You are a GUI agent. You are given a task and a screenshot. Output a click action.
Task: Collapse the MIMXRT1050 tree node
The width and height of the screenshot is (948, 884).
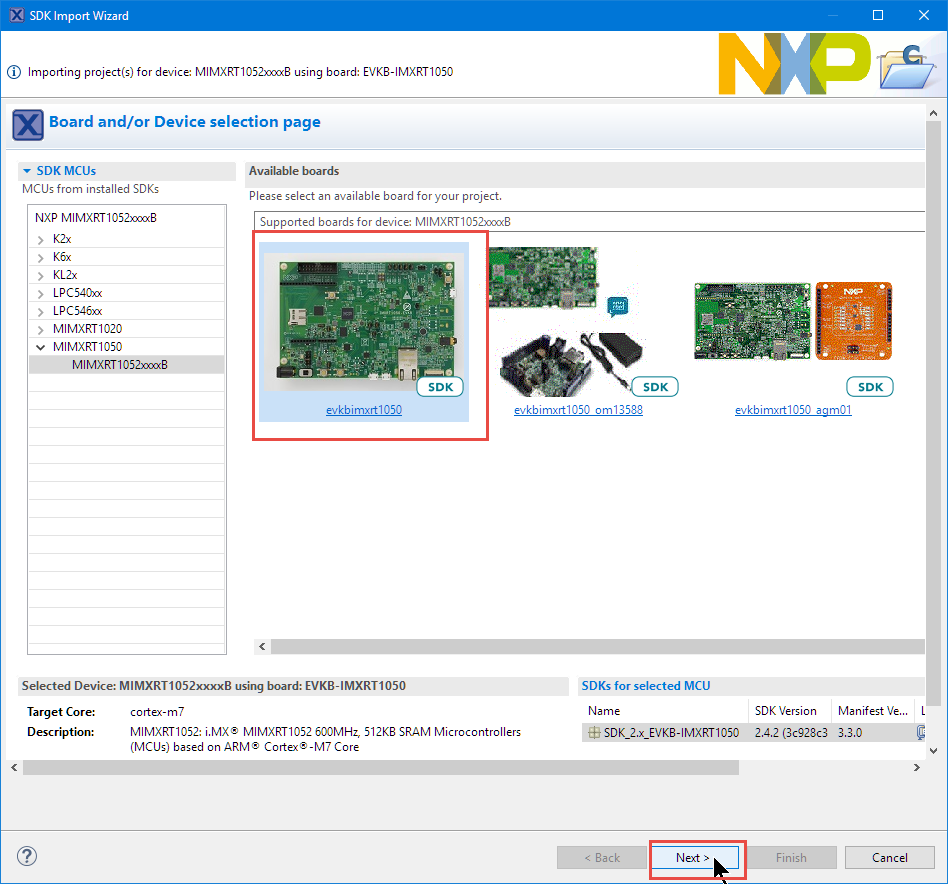coord(41,347)
